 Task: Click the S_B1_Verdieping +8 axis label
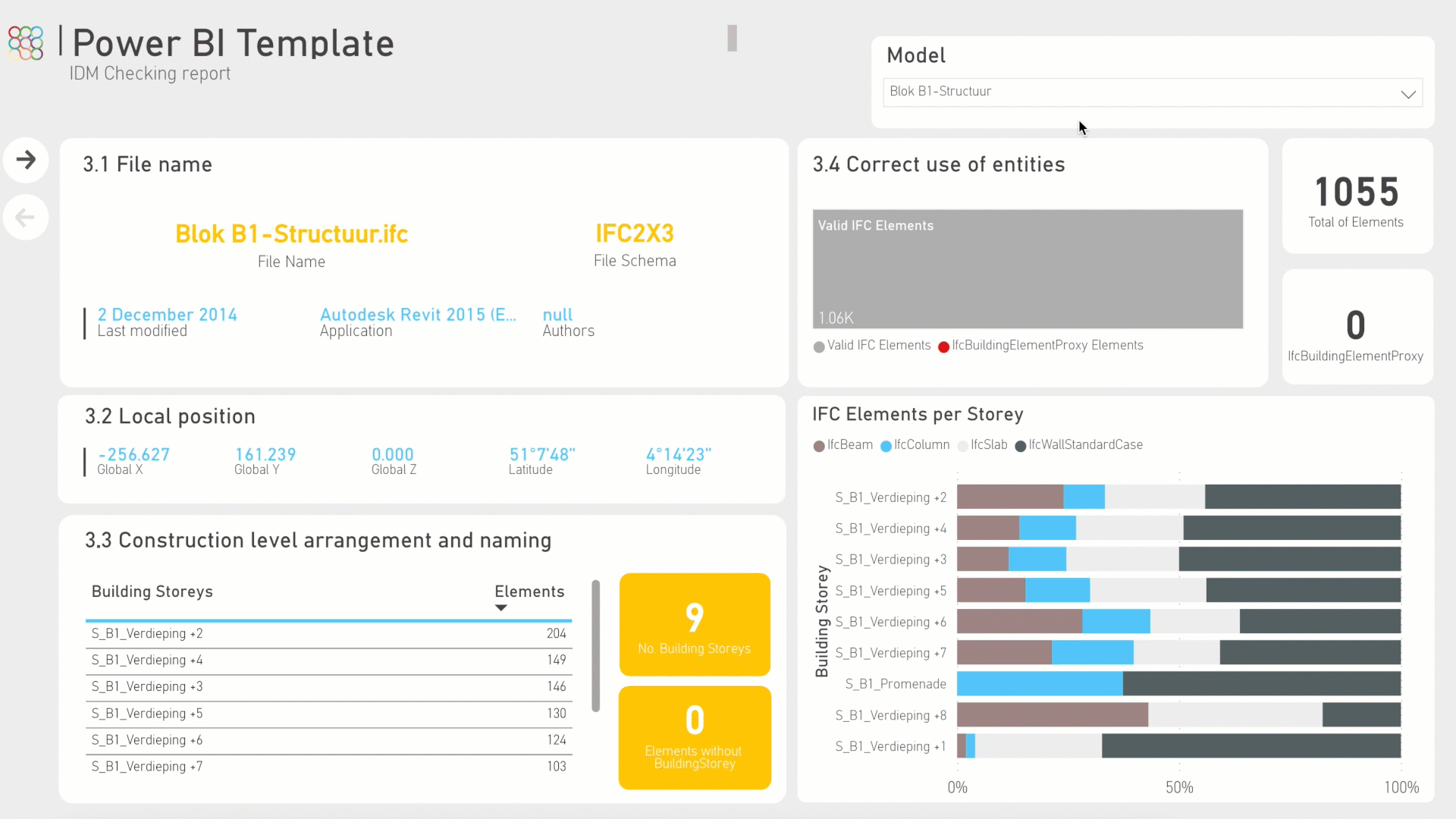tap(891, 715)
